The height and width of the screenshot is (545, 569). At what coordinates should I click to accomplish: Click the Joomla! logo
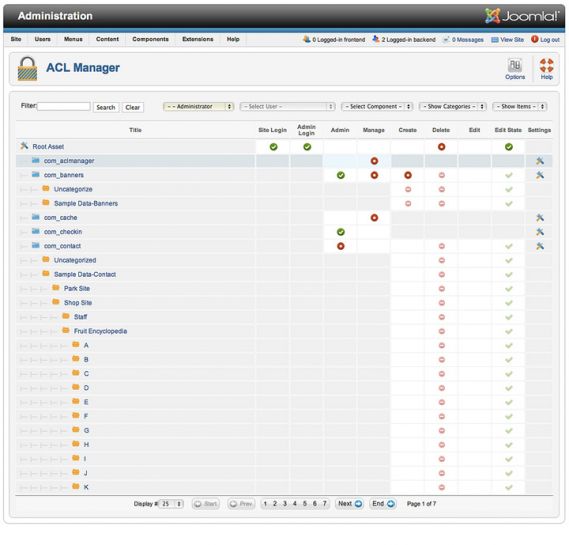point(522,16)
